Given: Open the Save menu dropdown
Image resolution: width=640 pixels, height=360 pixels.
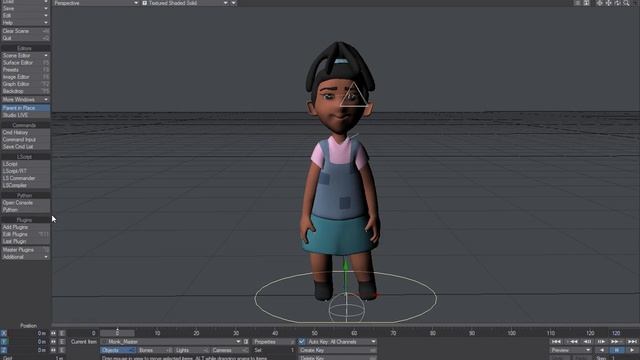Looking at the screenshot, I should (x=25, y=8).
